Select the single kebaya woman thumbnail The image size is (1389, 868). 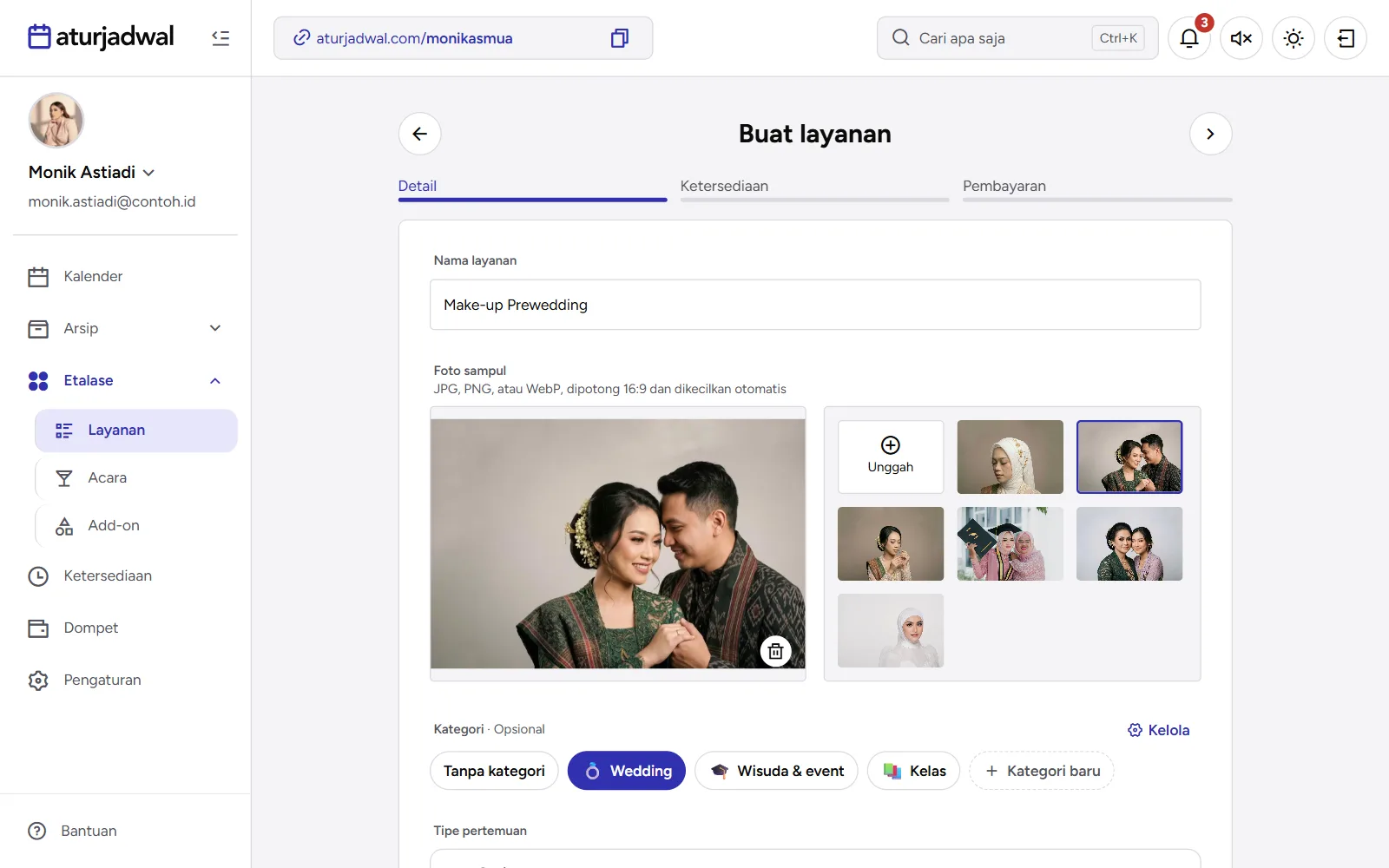tap(891, 543)
